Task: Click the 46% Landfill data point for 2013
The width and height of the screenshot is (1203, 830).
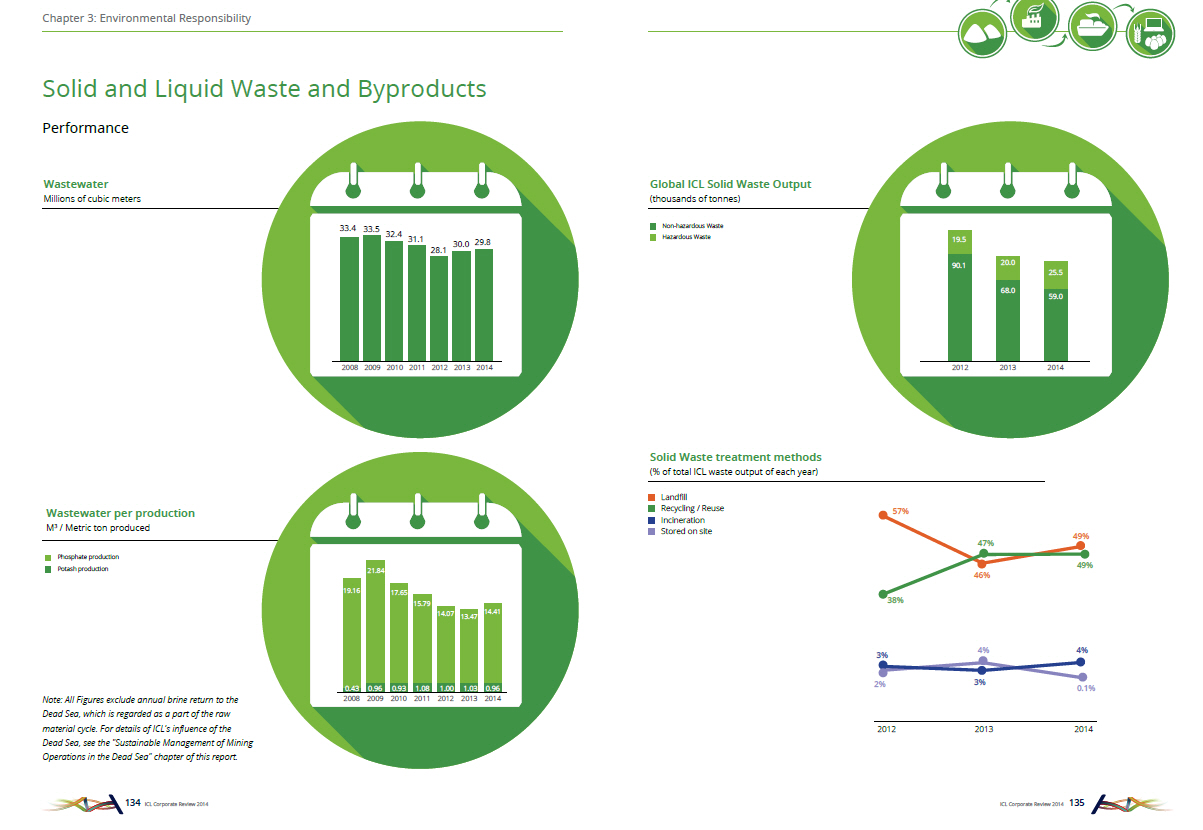Action: click(x=983, y=564)
